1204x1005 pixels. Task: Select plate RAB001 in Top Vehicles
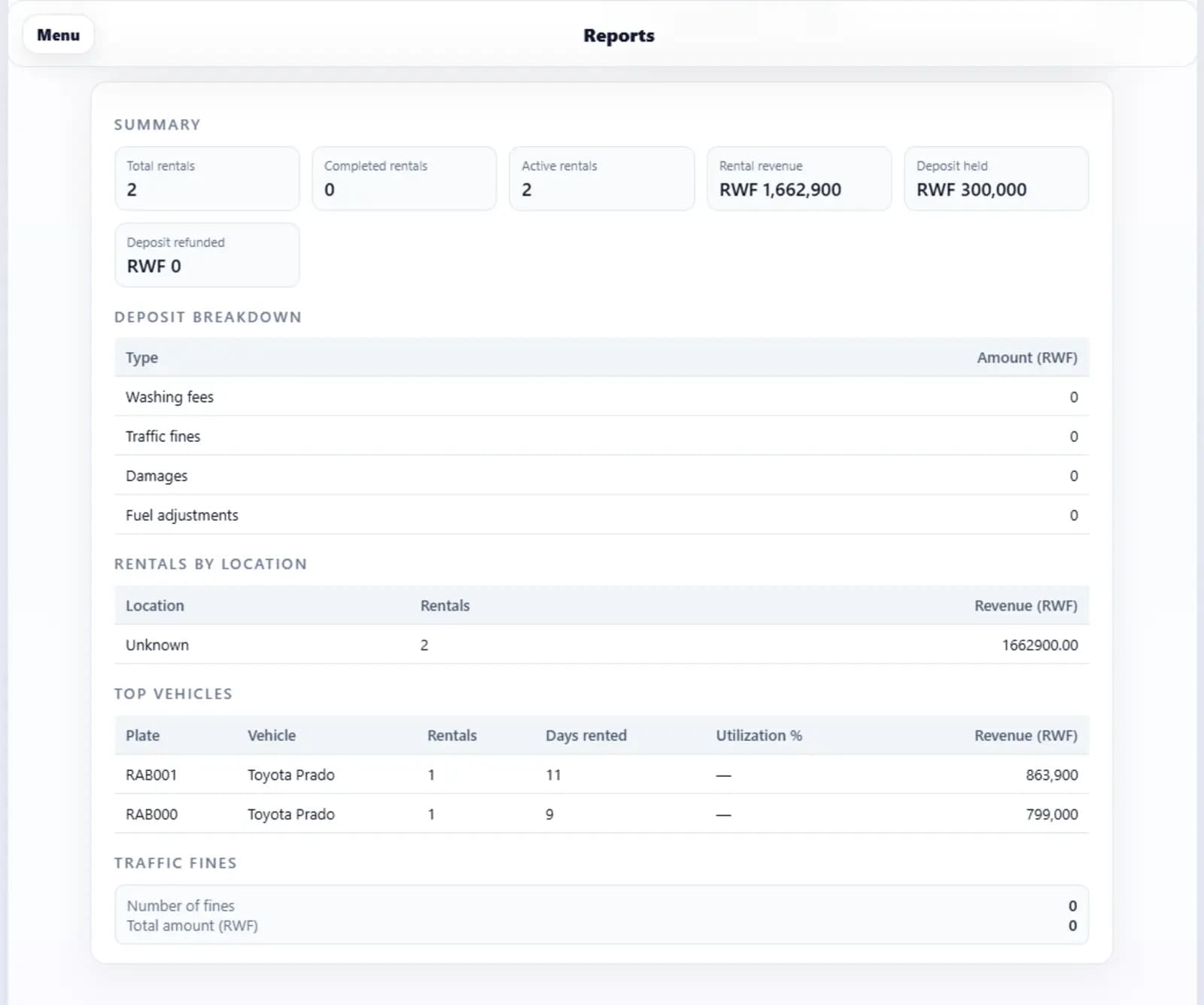[151, 775]
